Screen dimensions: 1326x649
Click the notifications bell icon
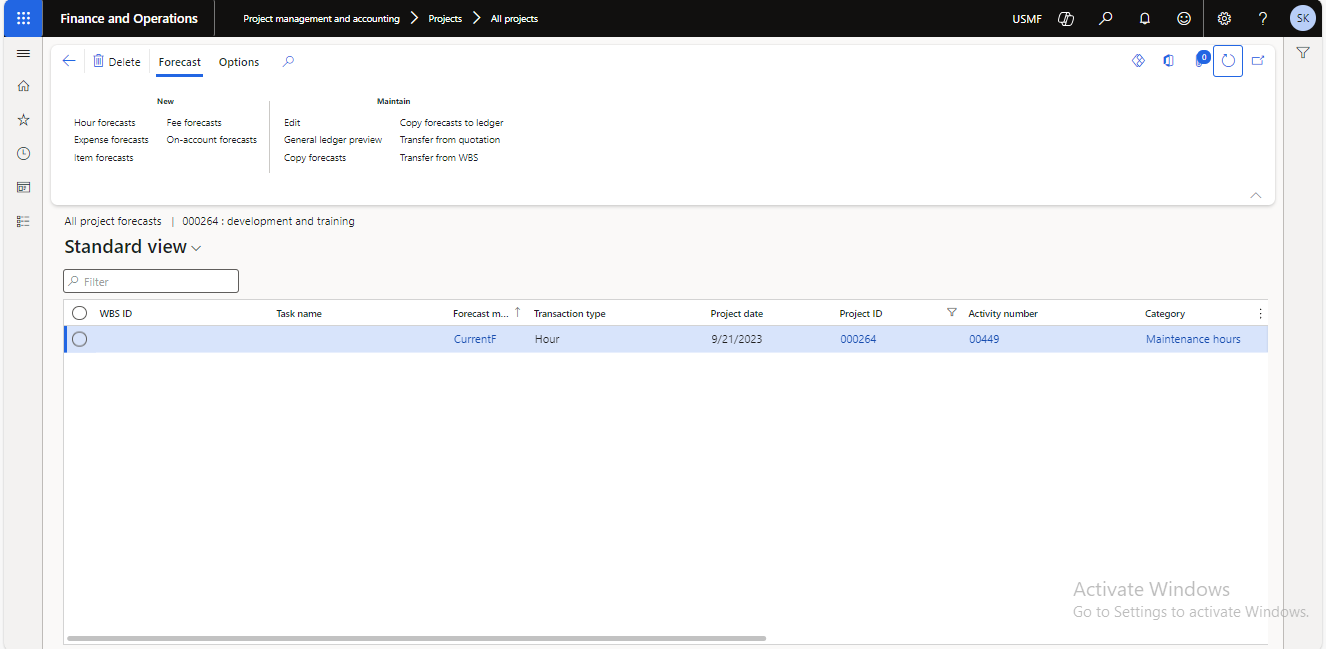coord(1144,18)
